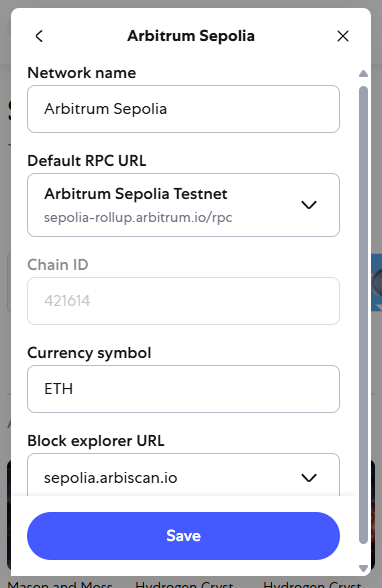Focus the Currency symbol ETH field
Image resolution: width=382 pixels, height=588 pixels.
click(183, 389)
